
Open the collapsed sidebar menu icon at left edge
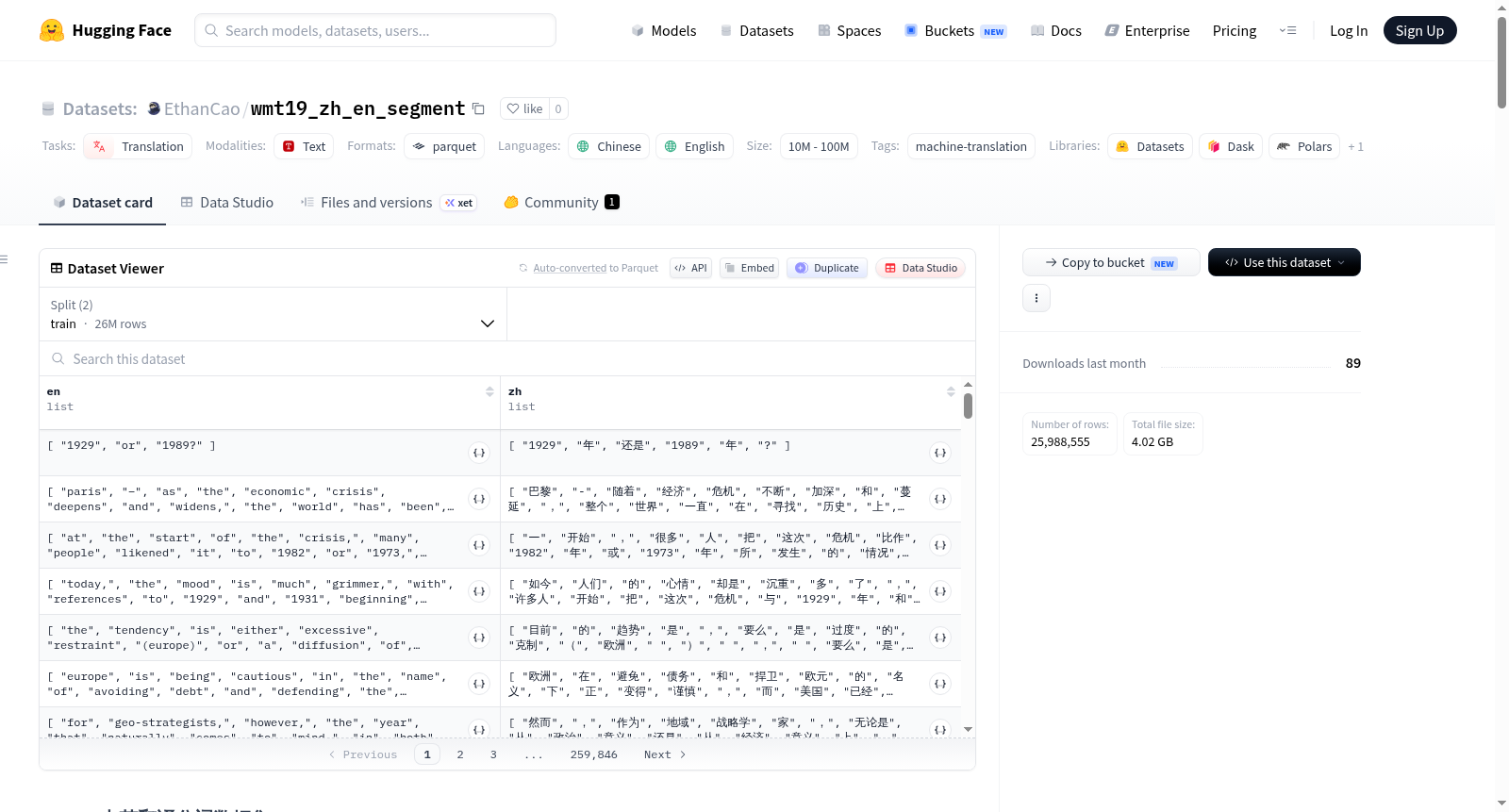(4, 259)
